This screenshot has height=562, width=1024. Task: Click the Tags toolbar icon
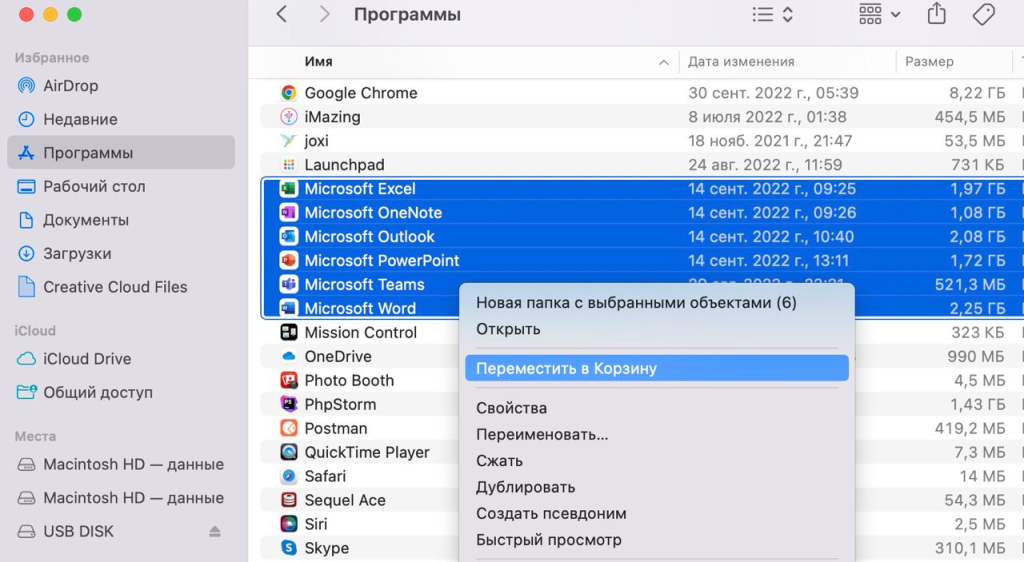[x=984, y=14]
